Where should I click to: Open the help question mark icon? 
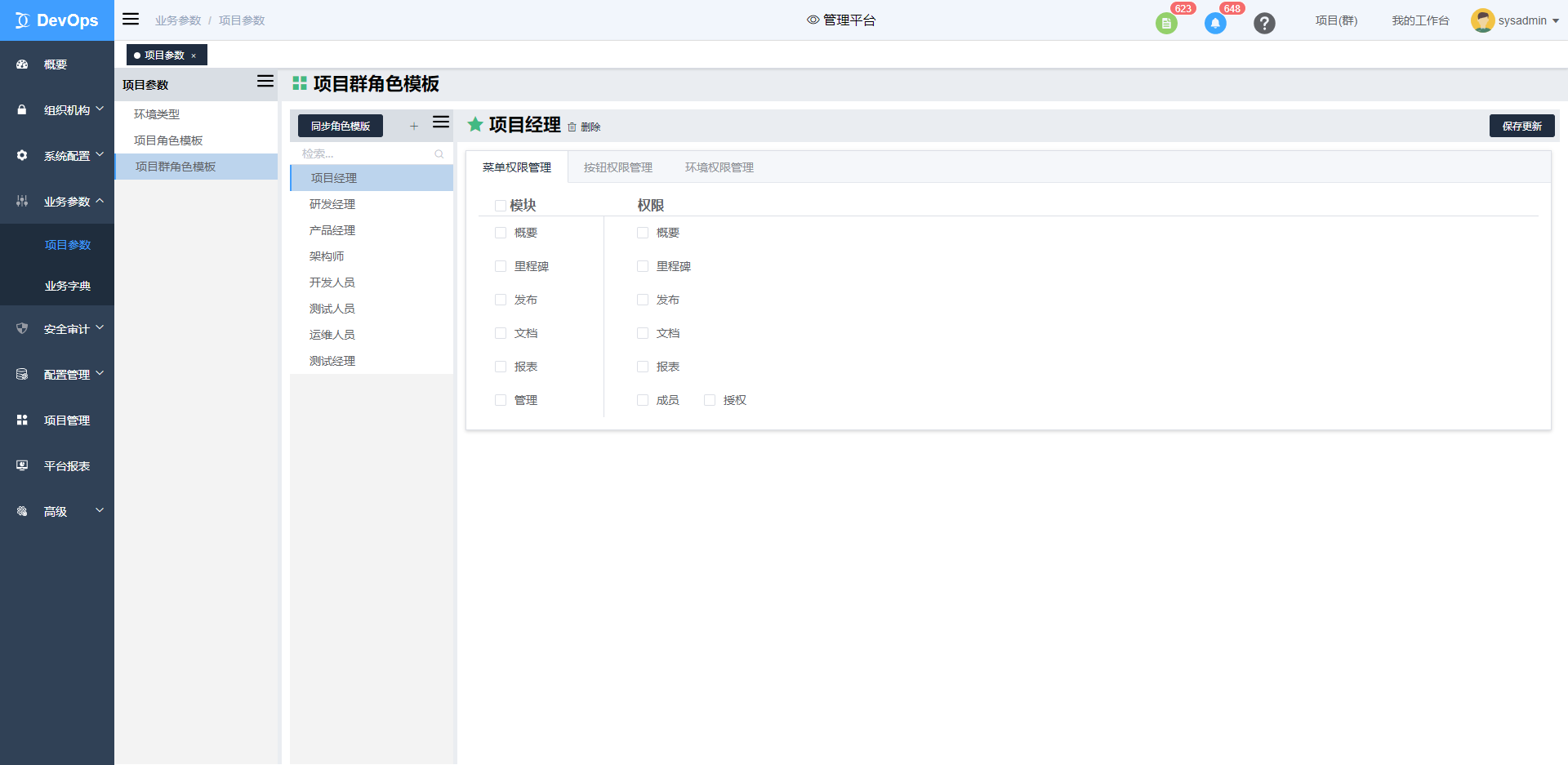coord(1264,24)
